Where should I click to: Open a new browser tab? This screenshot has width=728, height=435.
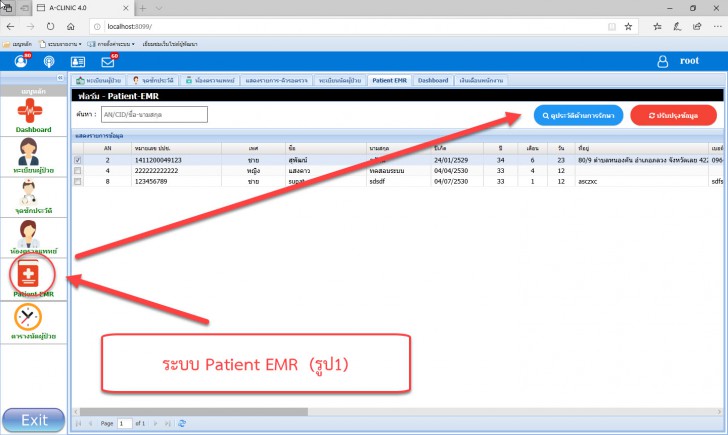coord(143,8)
